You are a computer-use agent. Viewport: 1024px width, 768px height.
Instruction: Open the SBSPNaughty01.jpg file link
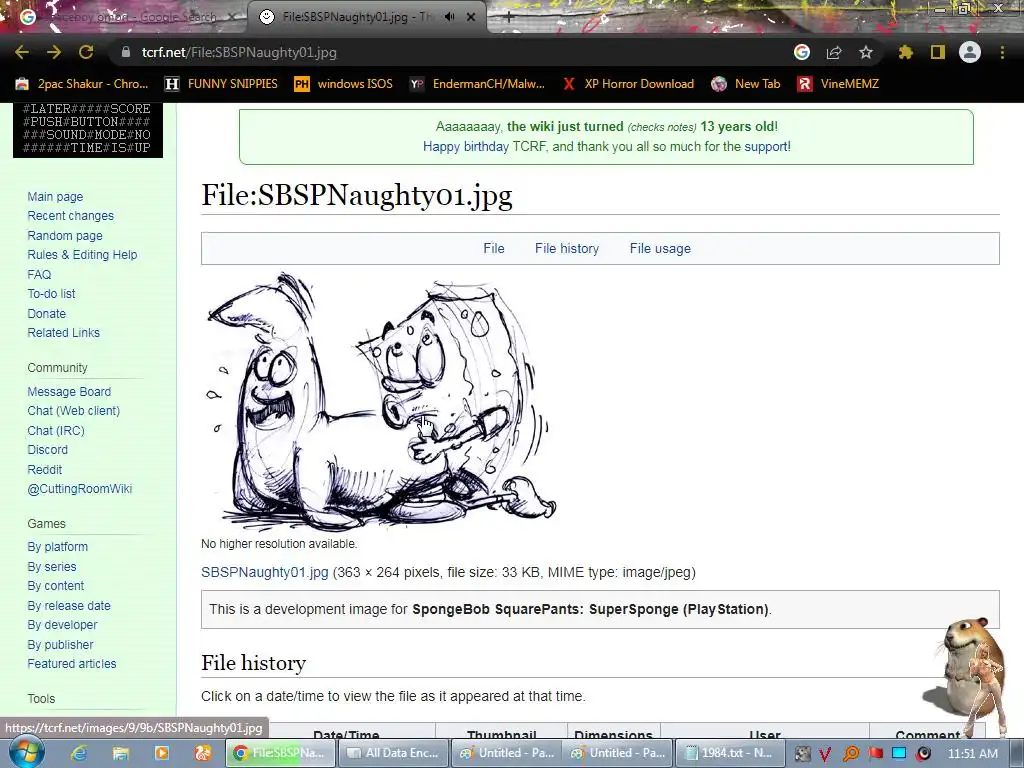pyautogui.click(x=264, y=572)
